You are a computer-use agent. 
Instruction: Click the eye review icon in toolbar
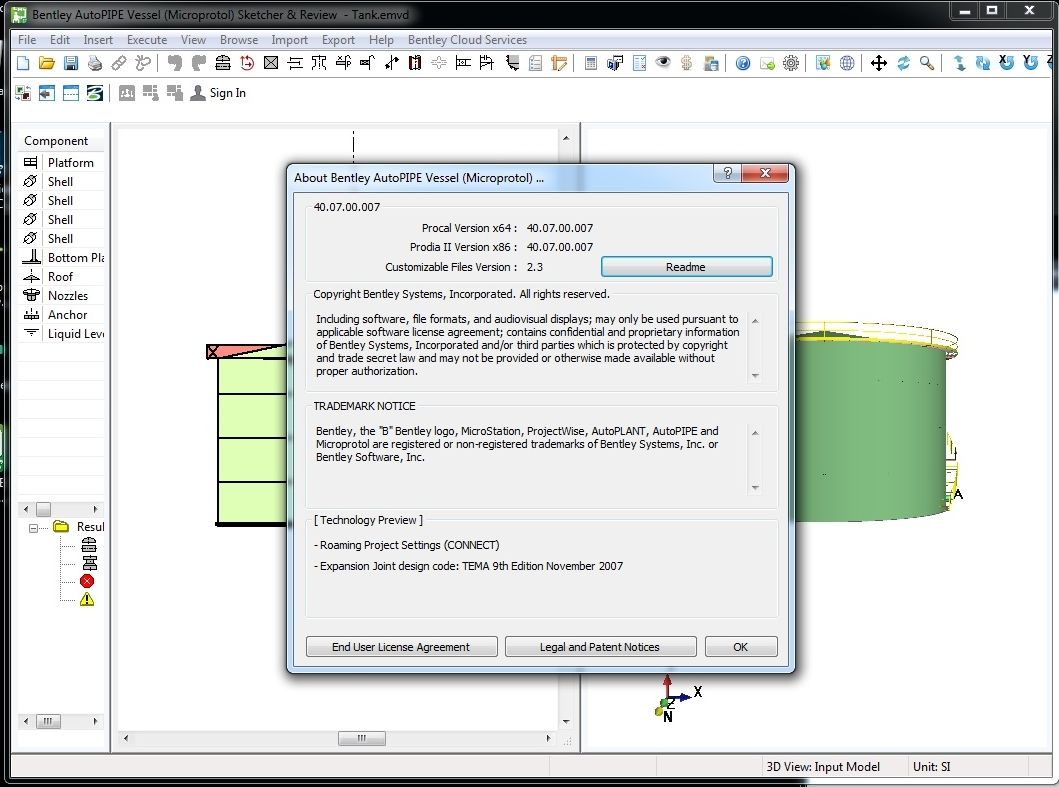(x=663, y=63)
